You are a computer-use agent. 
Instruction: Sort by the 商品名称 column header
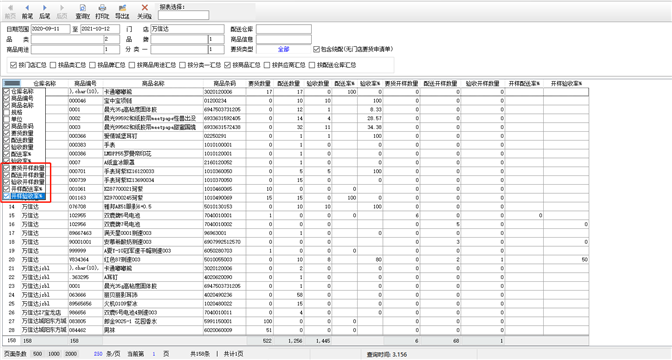tap(153, 84)
